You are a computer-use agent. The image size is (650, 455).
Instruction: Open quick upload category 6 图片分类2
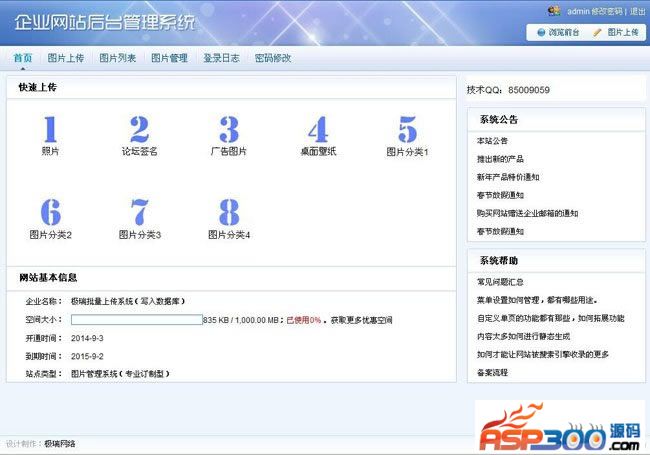51,219
